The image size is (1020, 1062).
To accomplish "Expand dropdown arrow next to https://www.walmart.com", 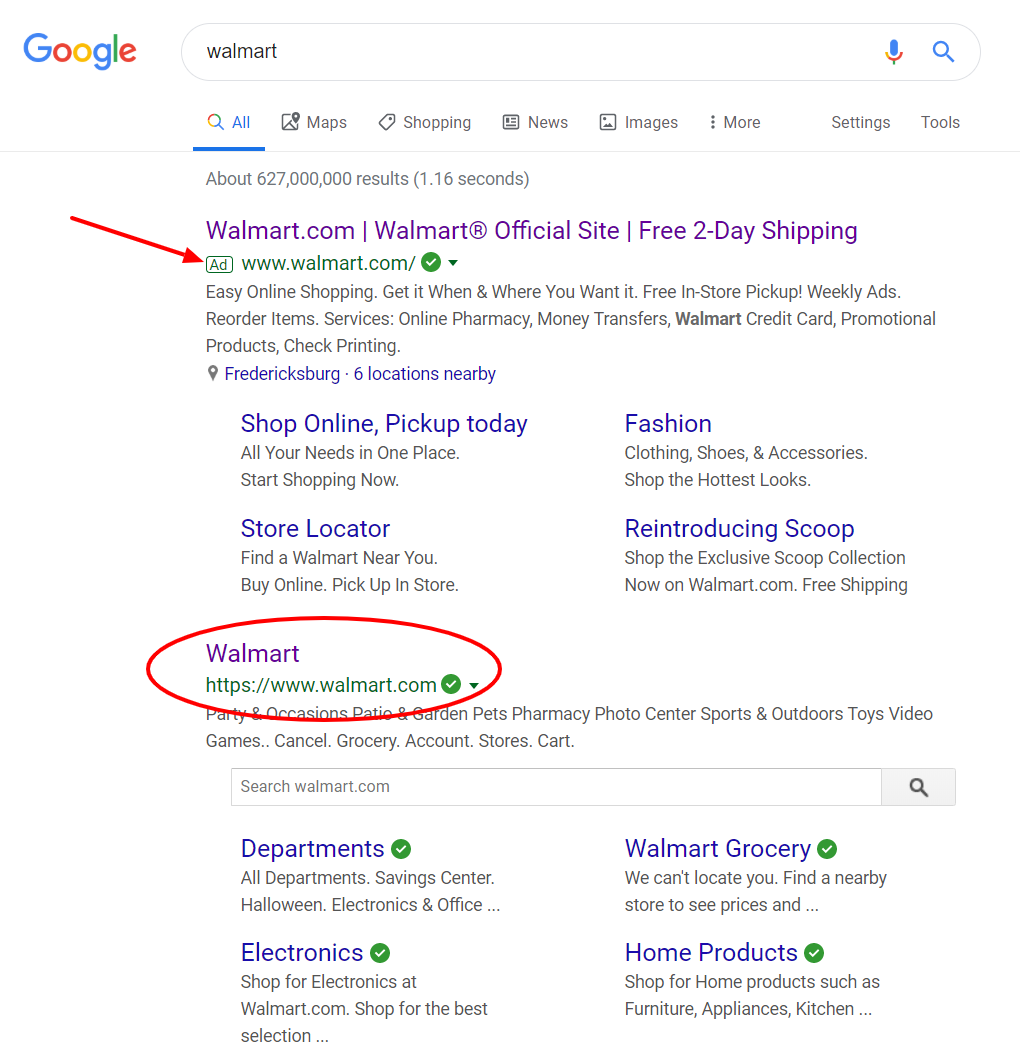I will tap(474, 685).
